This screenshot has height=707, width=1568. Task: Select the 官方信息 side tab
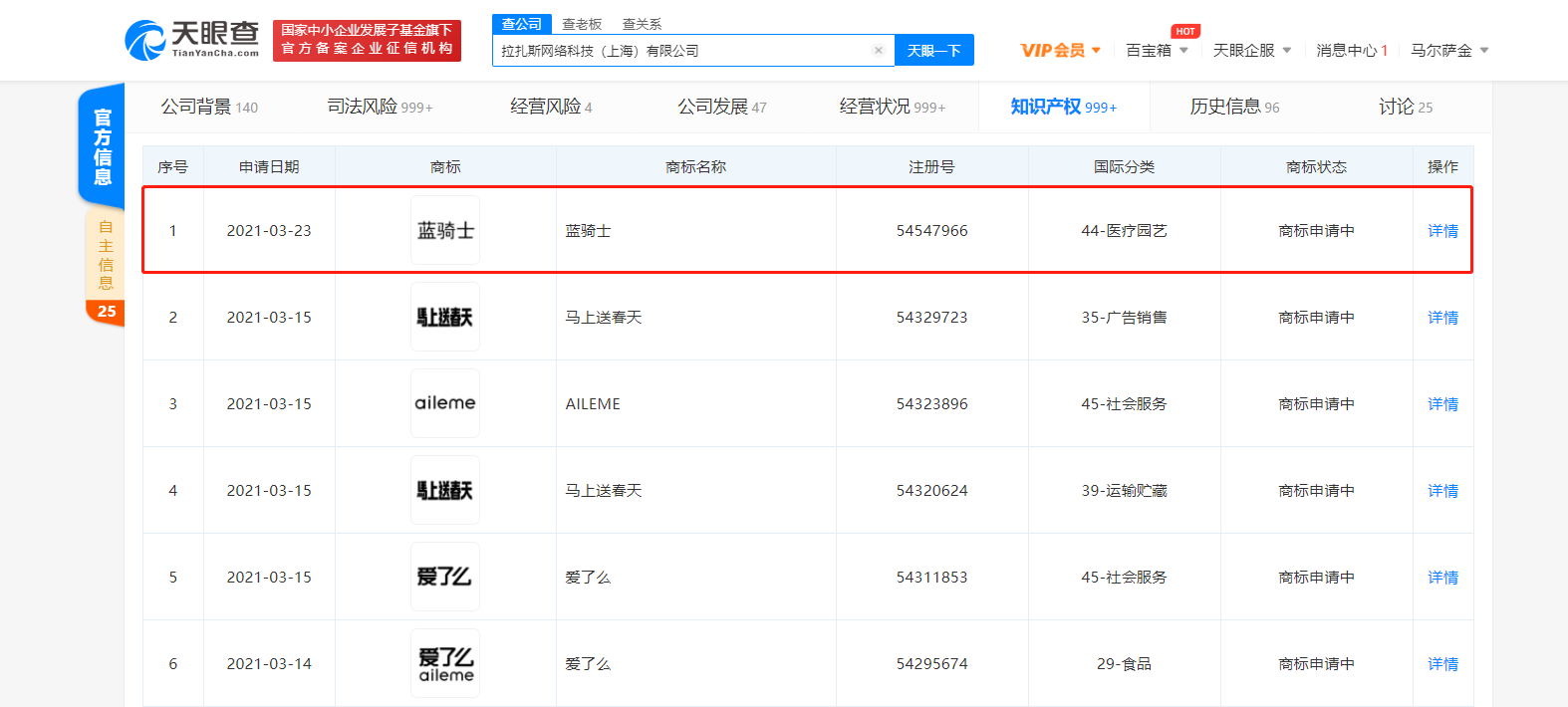[x=103, y=146]
